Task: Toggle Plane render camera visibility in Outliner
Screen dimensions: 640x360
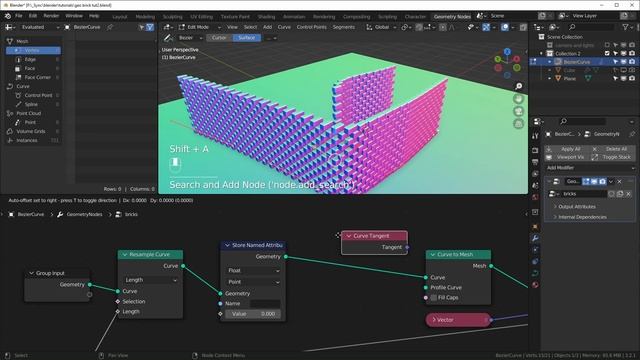Action: click(x=632, y=78)
